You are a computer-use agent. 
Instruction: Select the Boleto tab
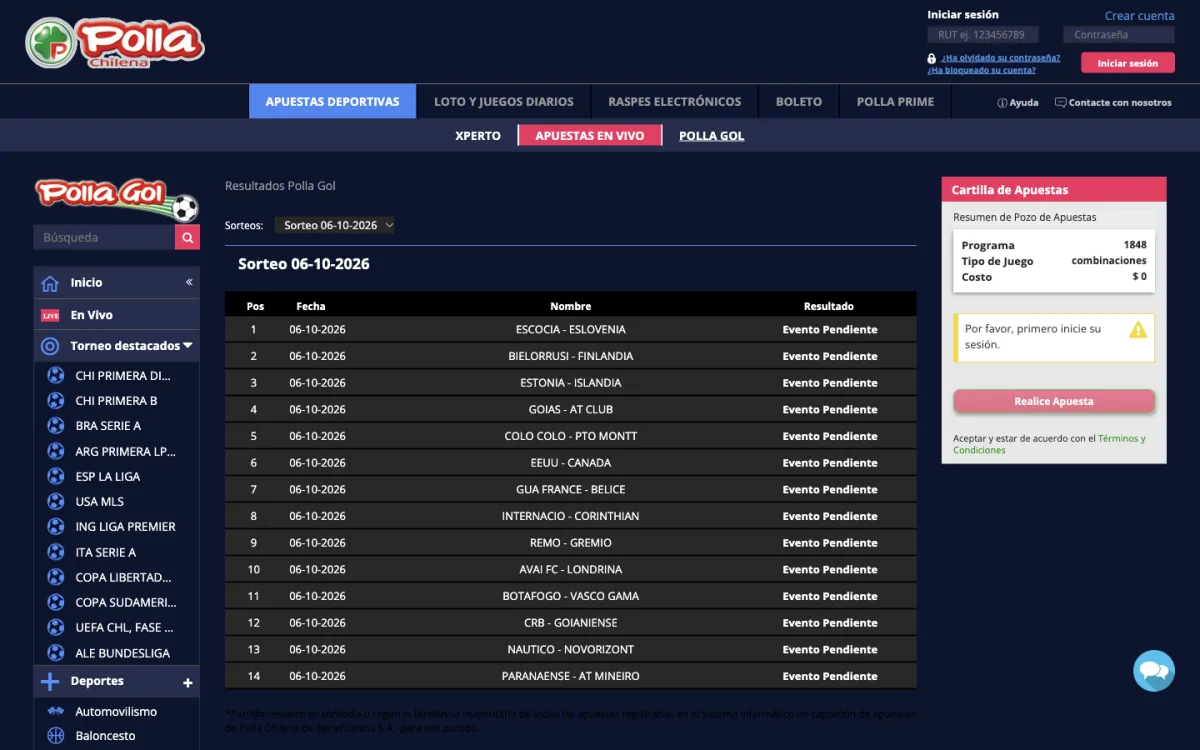(x=799, y=101)
